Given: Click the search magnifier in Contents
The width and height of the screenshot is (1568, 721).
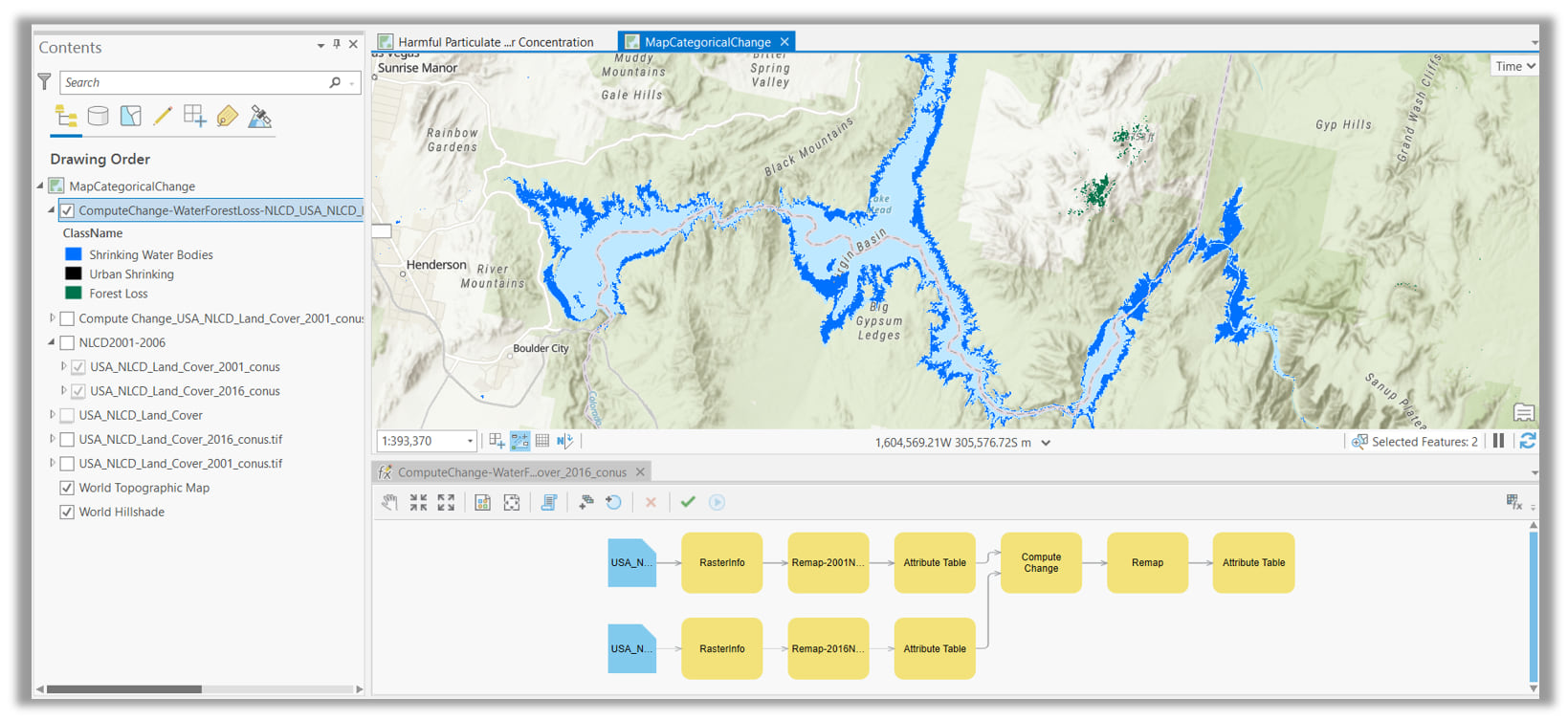Looking at the screenshot, I should [335, 82].
